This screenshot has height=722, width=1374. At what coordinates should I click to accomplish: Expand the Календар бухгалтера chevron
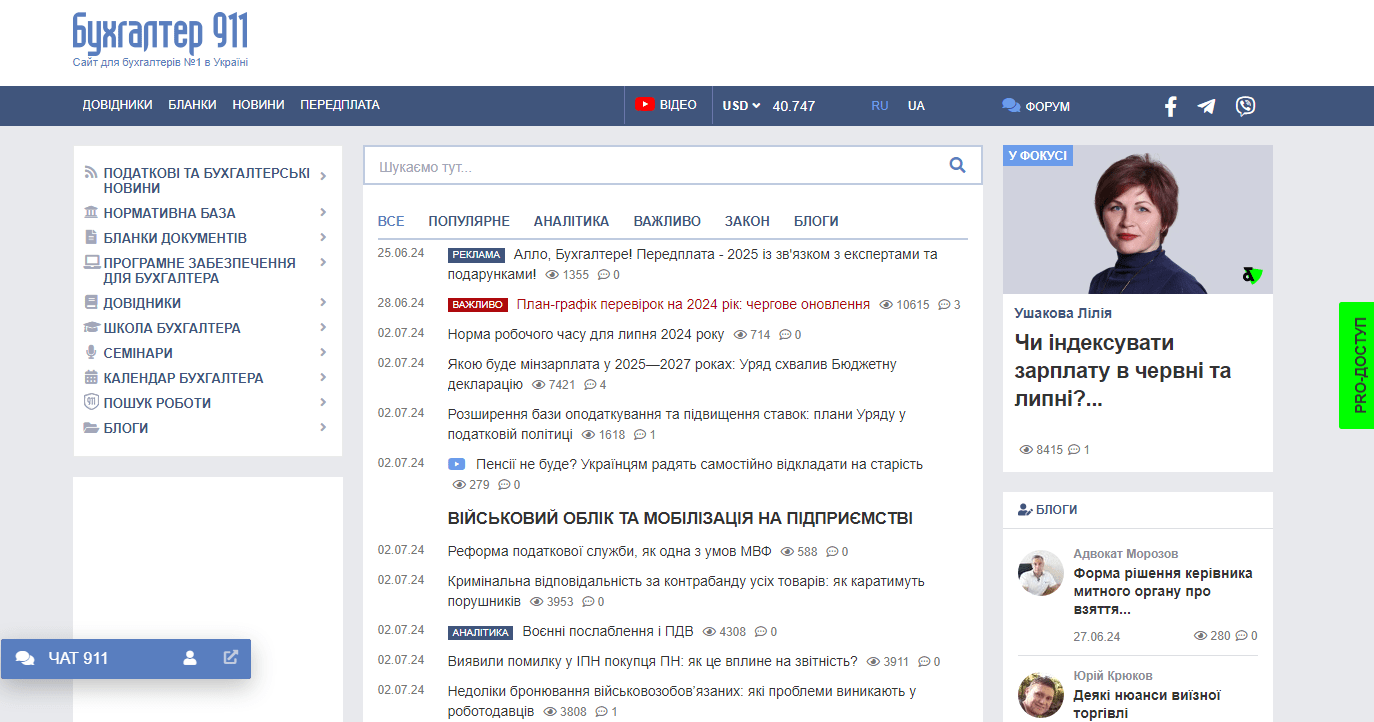(323, 377)
